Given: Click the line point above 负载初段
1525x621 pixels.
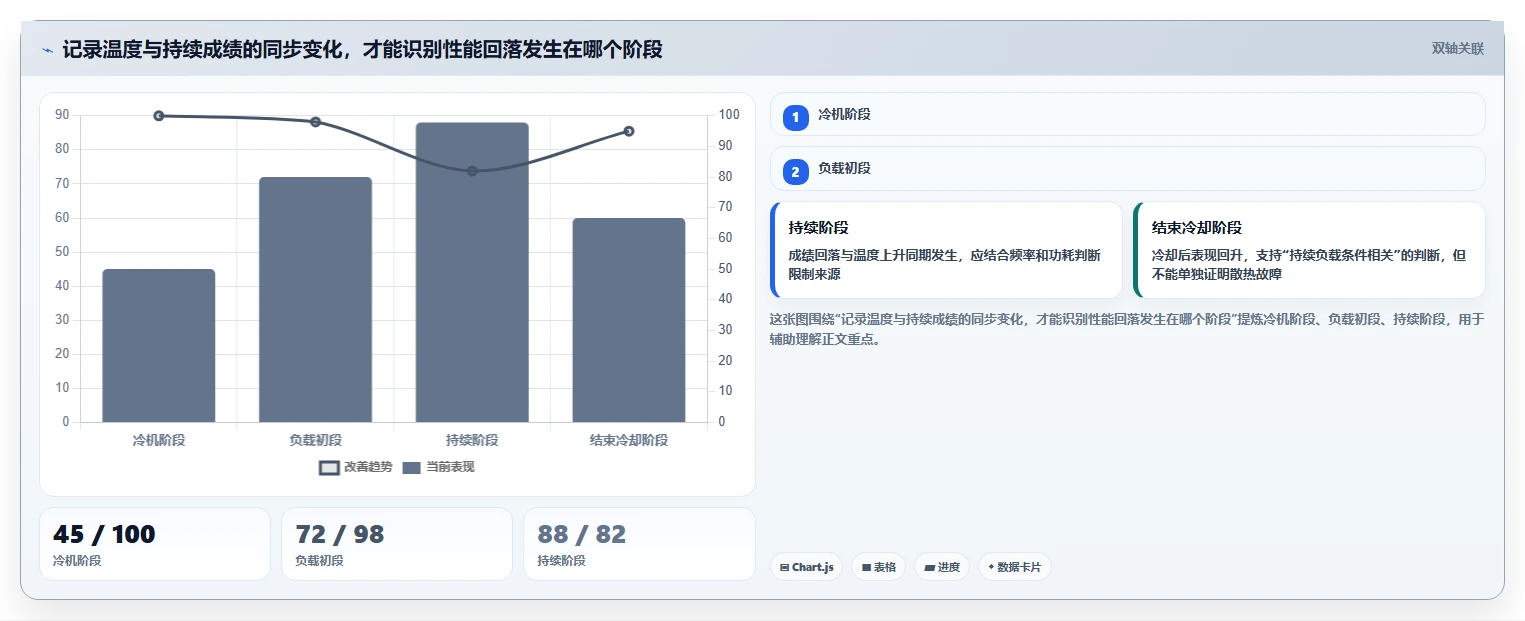Looking at the screenshot, I should point(315,122).
